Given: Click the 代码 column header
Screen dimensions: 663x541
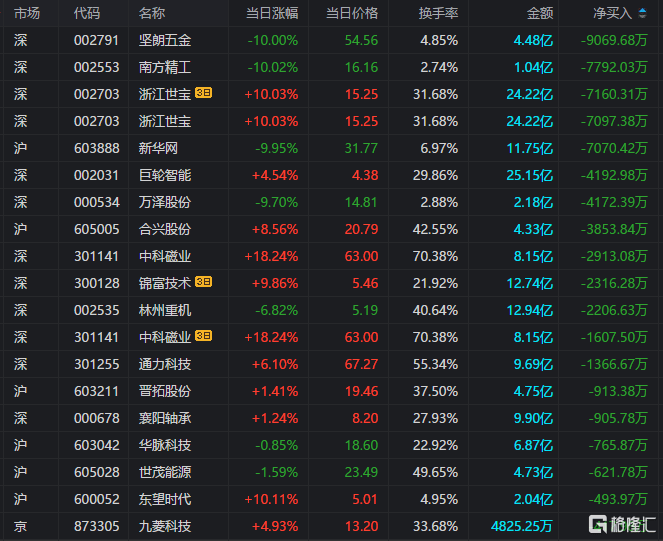Looking at the screenshot, I should pyautogui.click(x=87, y=14).
